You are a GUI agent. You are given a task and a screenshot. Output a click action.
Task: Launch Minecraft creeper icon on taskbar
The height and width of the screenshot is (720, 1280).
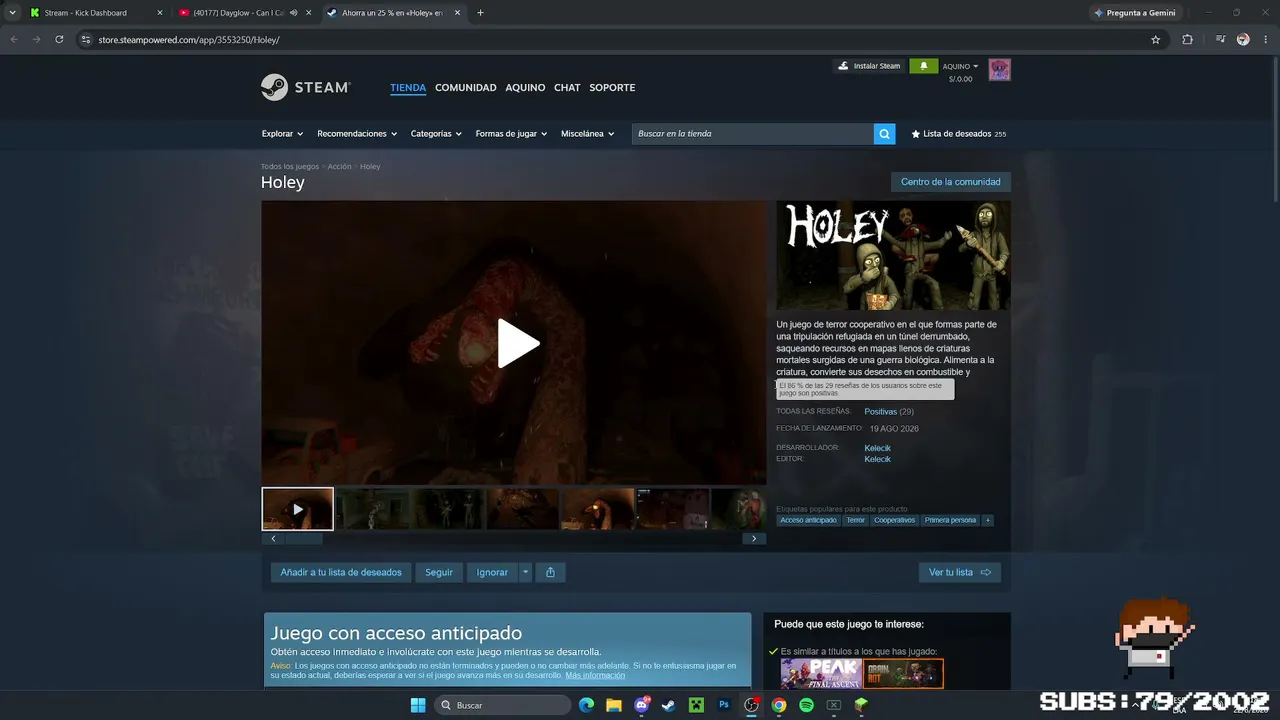(696, 705)
